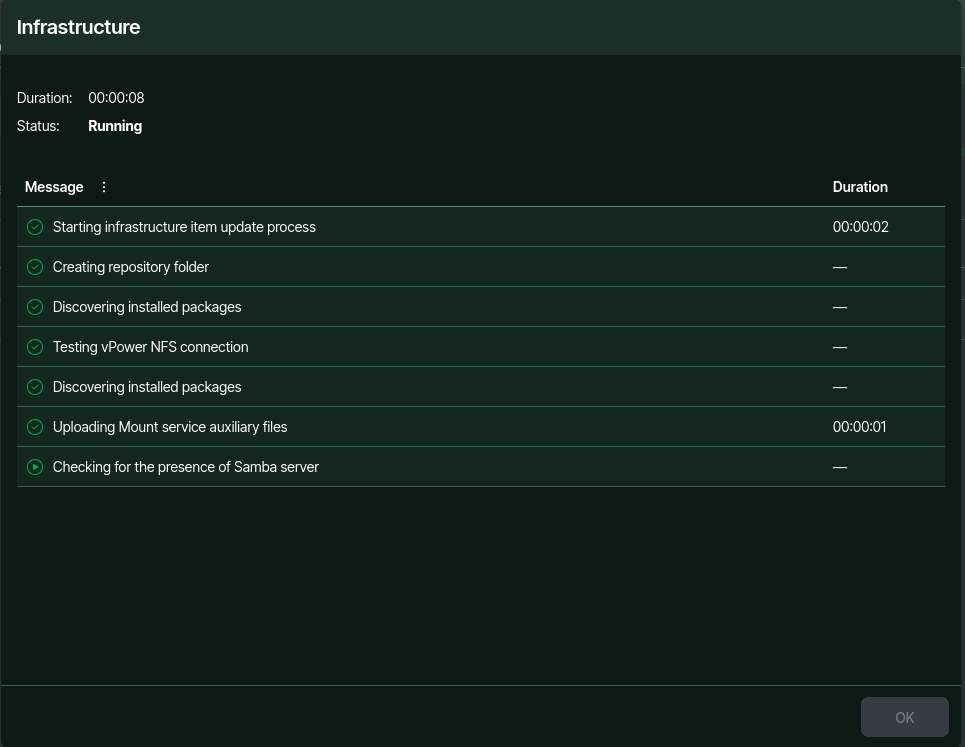Select 'Starting infrastructure item update process' row text
This screenshot has height=747, width=965.
pos(184,227)
